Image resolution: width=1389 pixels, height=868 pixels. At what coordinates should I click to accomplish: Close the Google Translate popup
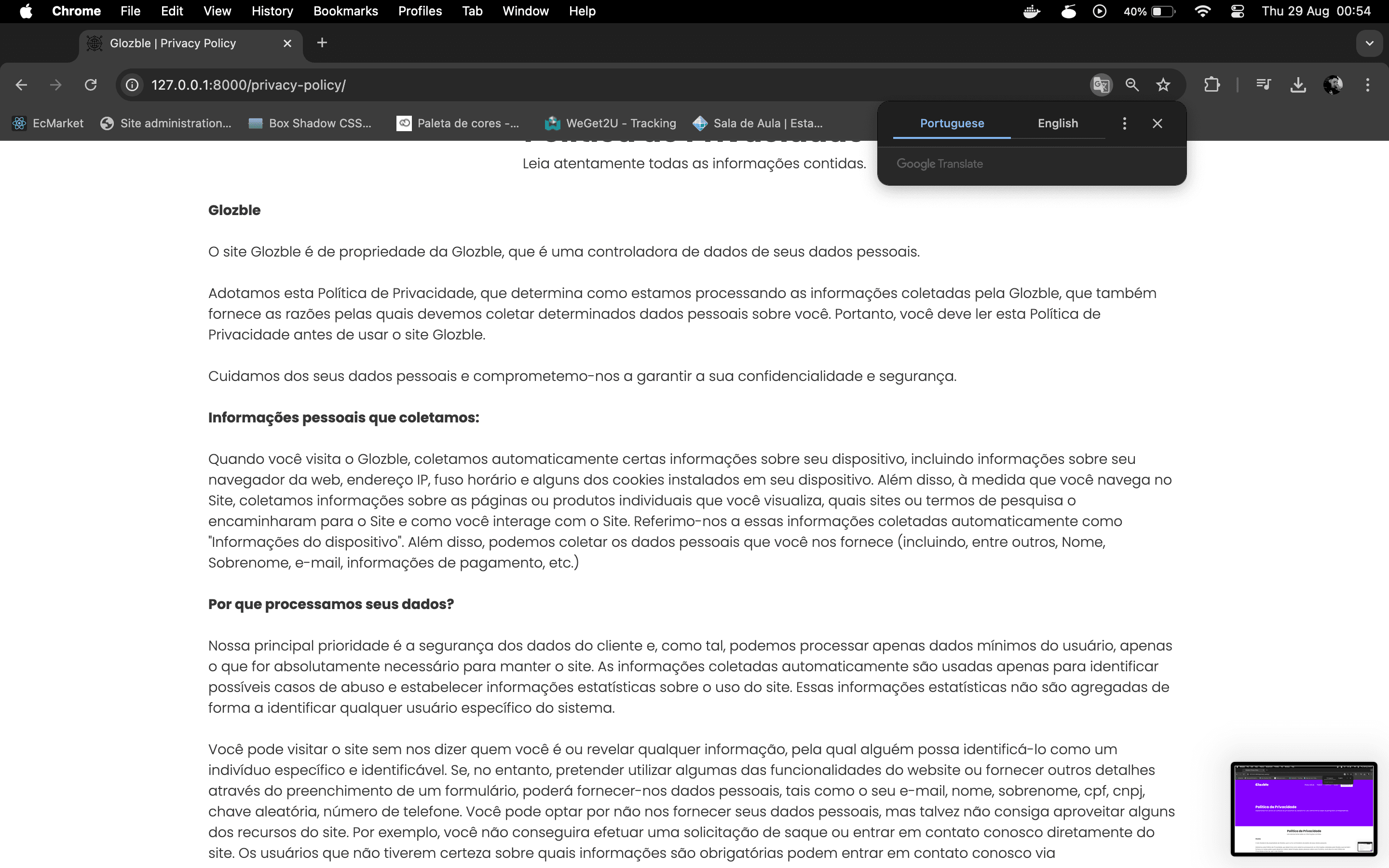point(1157,123)
